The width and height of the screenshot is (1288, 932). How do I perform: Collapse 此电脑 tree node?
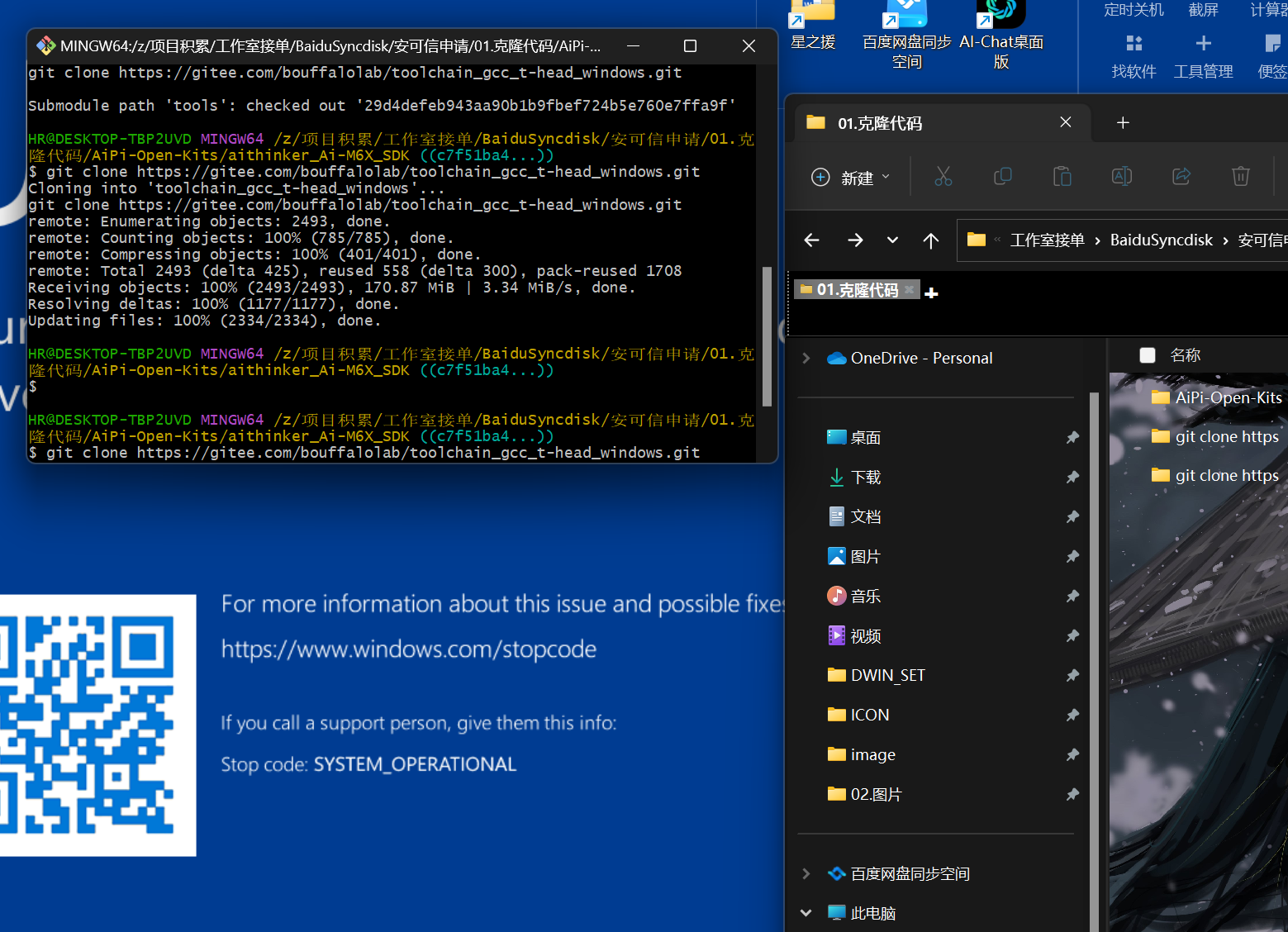(x=806, y=913)
